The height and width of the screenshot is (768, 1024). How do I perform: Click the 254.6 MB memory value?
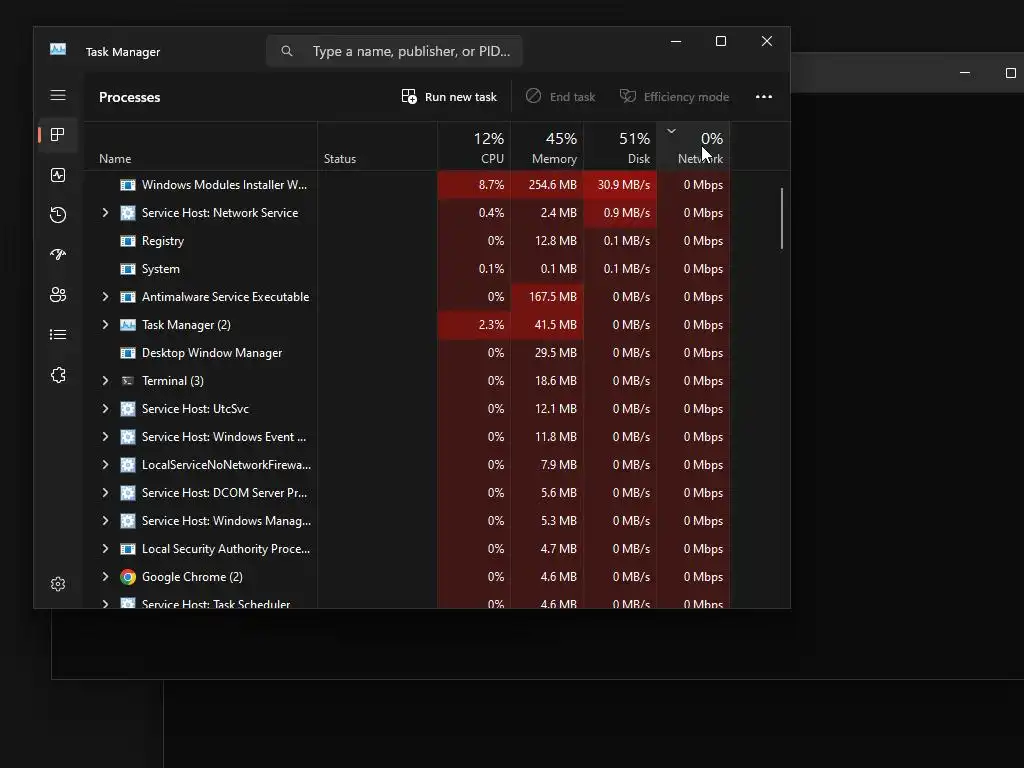552,185
